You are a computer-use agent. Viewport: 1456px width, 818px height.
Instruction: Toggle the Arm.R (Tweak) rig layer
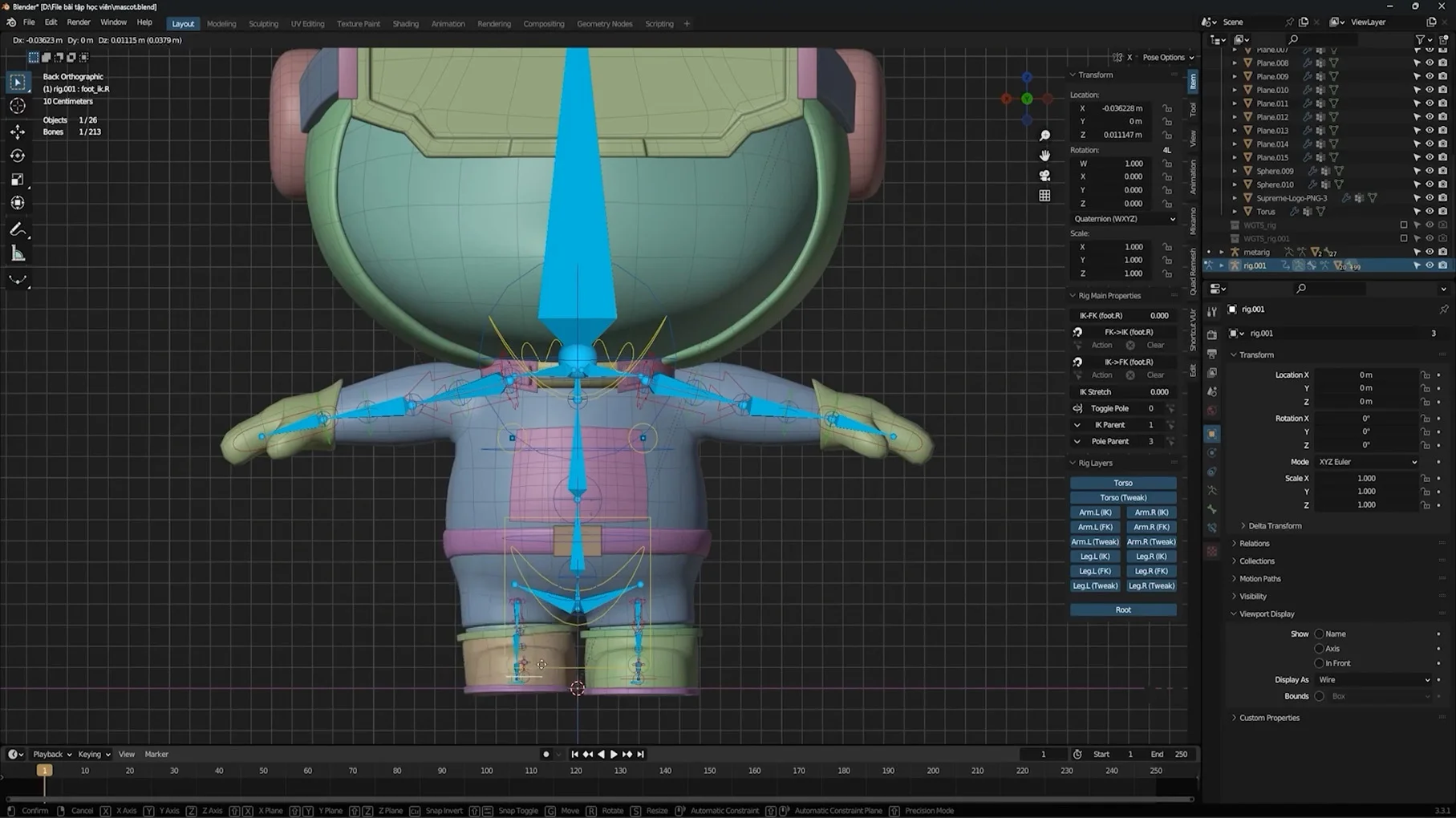pyautogui.click(x=1151, y=541)
